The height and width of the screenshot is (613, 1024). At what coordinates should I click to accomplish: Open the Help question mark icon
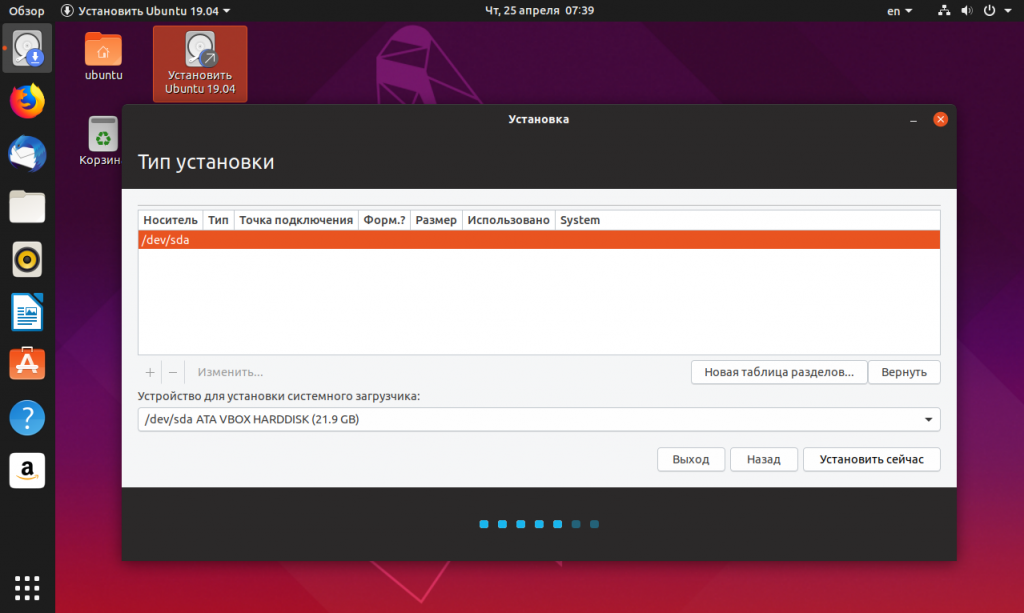27,417
